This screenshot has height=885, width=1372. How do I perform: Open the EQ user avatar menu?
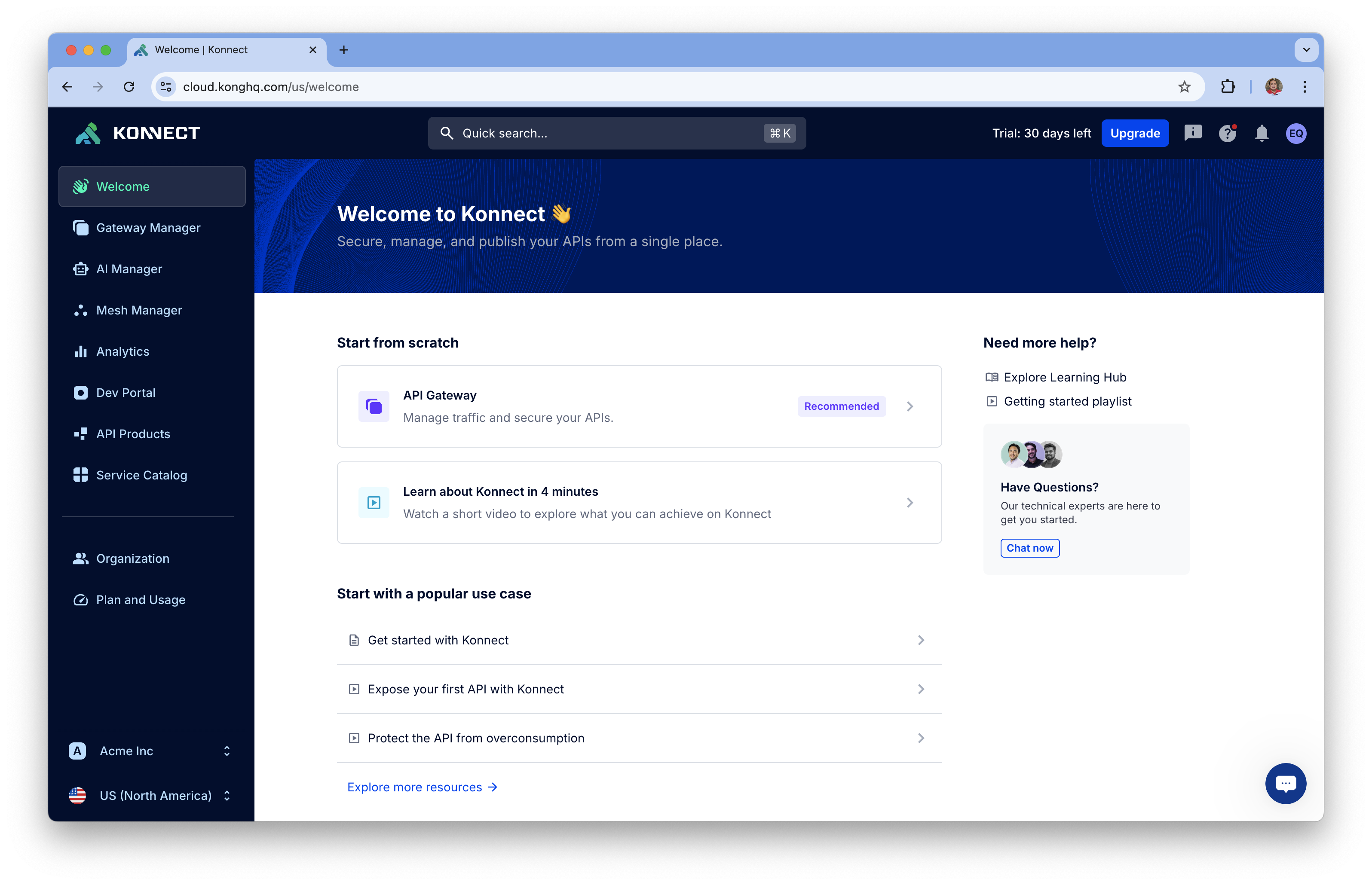click(1295, 133)
